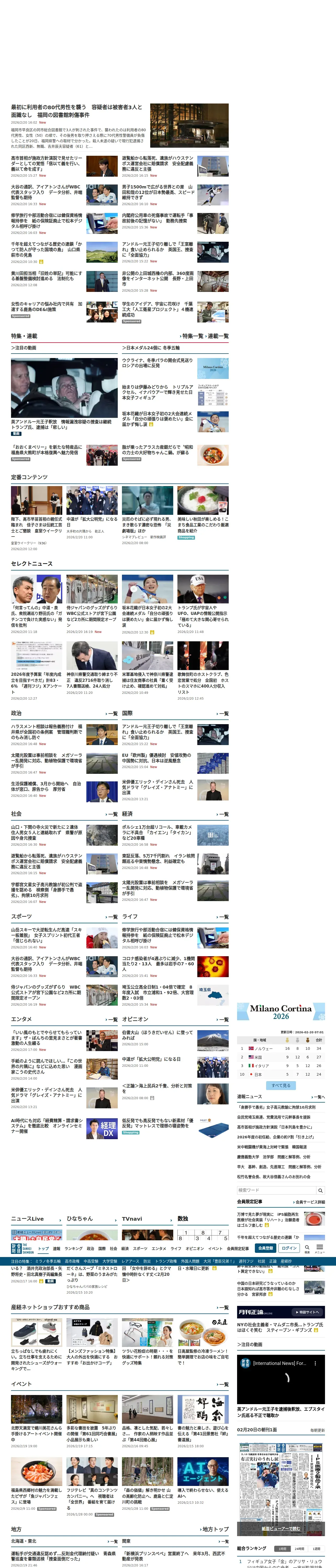Open 一覧 link for 社会 section
Screen dimensions: 336x1568
[111, 814]
